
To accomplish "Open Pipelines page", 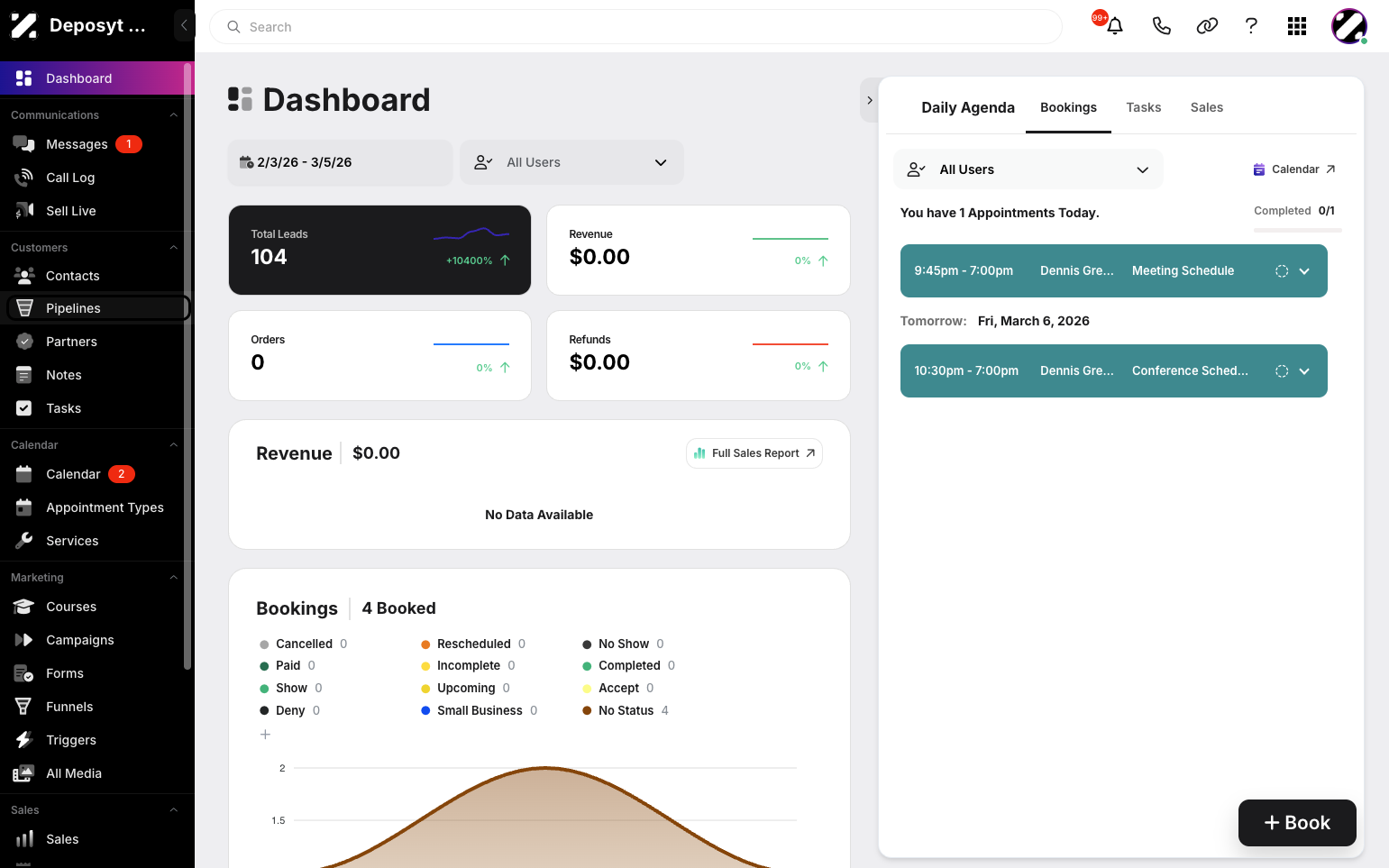I will point(97,308).
